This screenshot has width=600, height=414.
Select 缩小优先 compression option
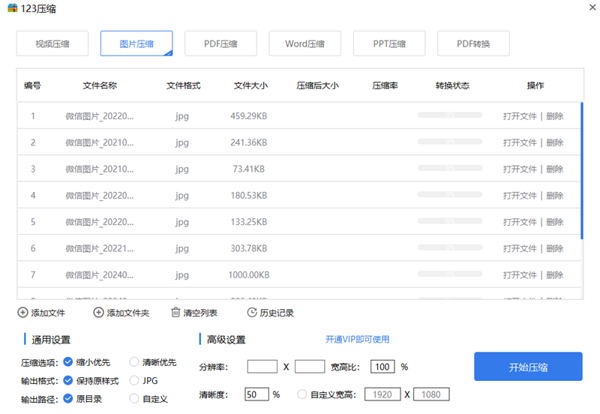(x=68, y=362)
